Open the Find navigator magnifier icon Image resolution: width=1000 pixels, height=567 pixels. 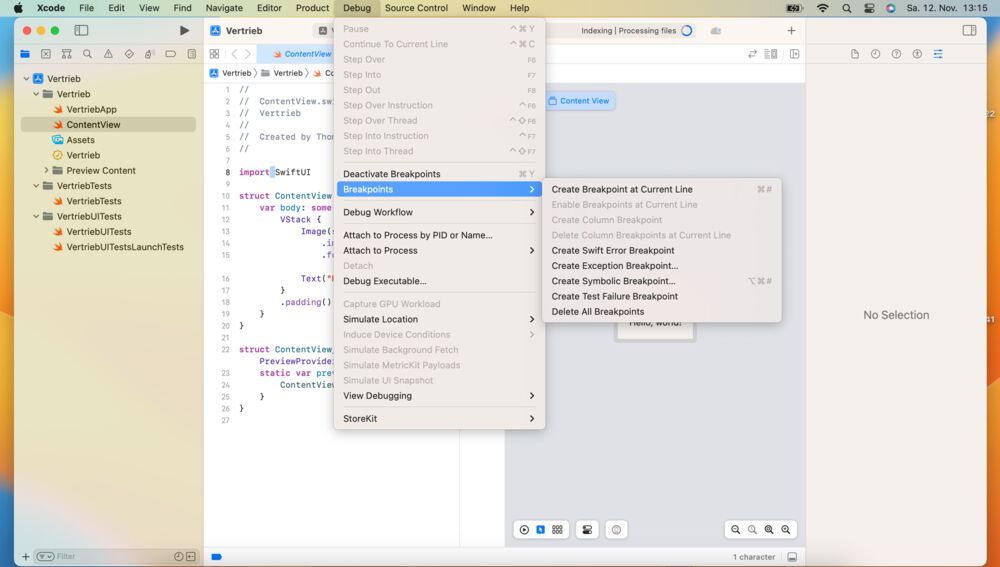click(x=87, y=54)
